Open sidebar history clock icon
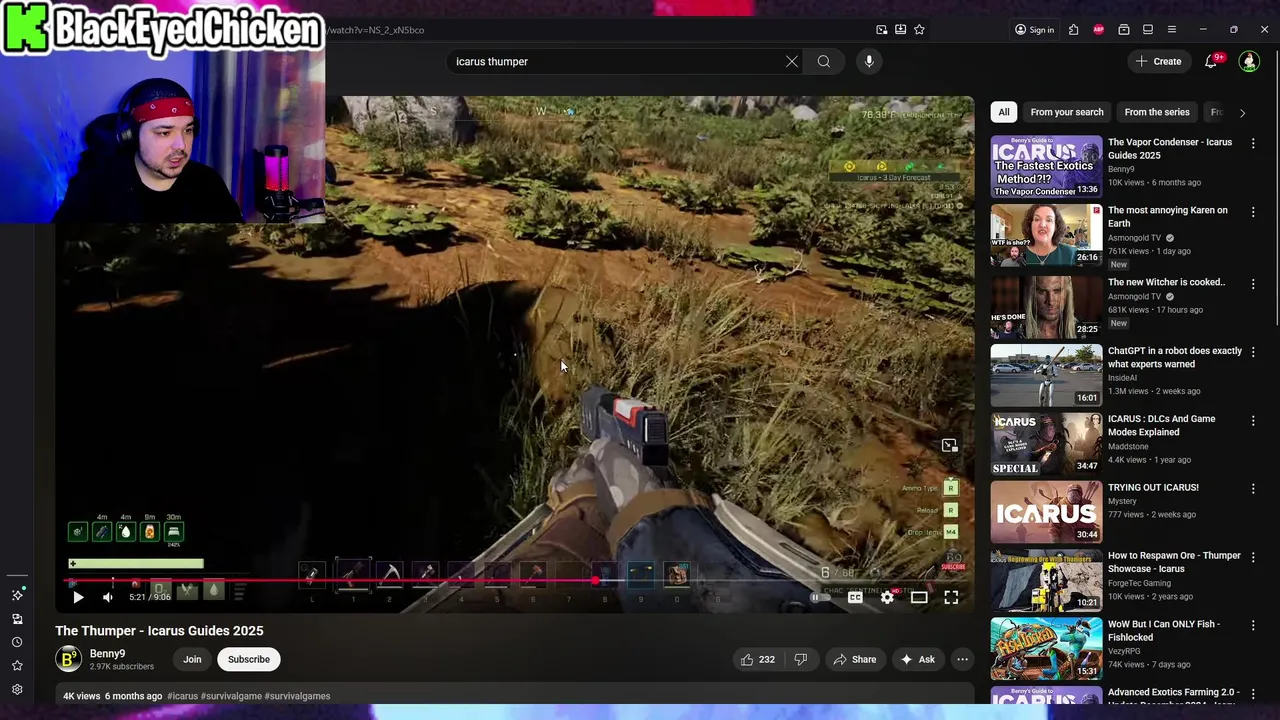Viewport: 1280px width, 720px height. 17,642
